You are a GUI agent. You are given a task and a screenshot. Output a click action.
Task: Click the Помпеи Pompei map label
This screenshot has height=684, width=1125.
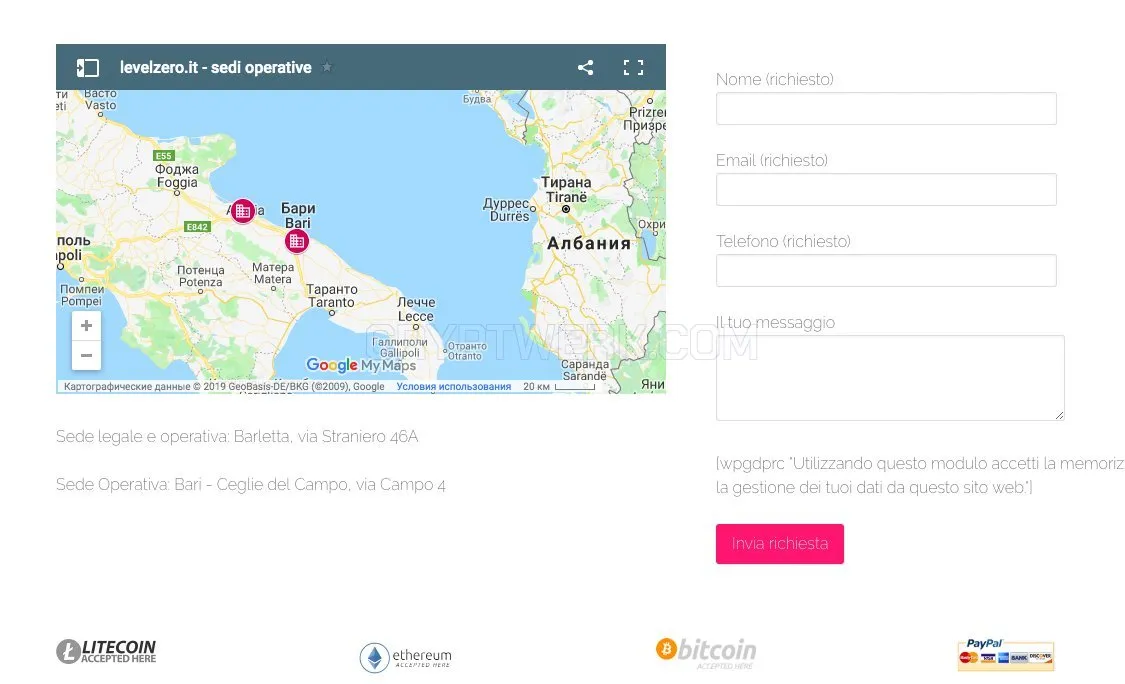pyautogui.click(x=82, y=295)
